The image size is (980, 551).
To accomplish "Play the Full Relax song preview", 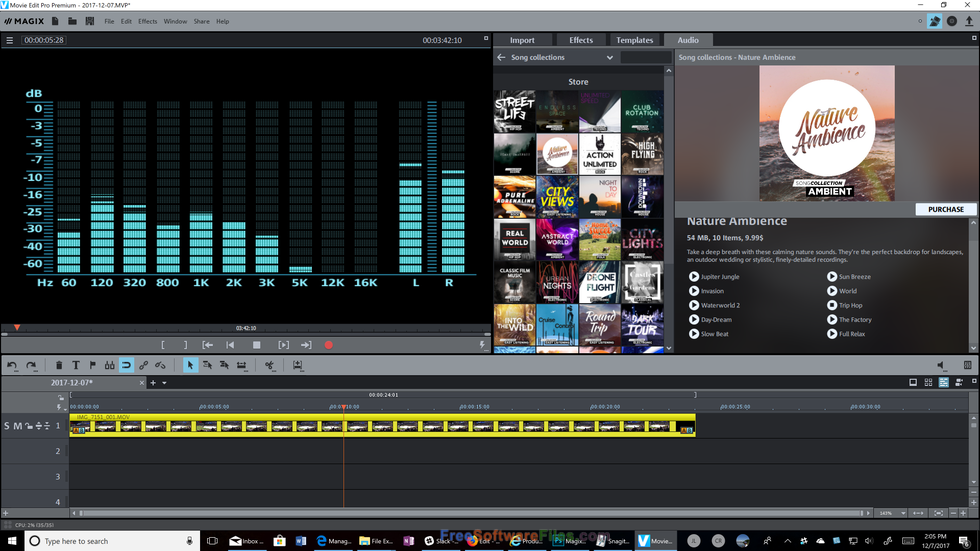I will (x=832, y=334).
